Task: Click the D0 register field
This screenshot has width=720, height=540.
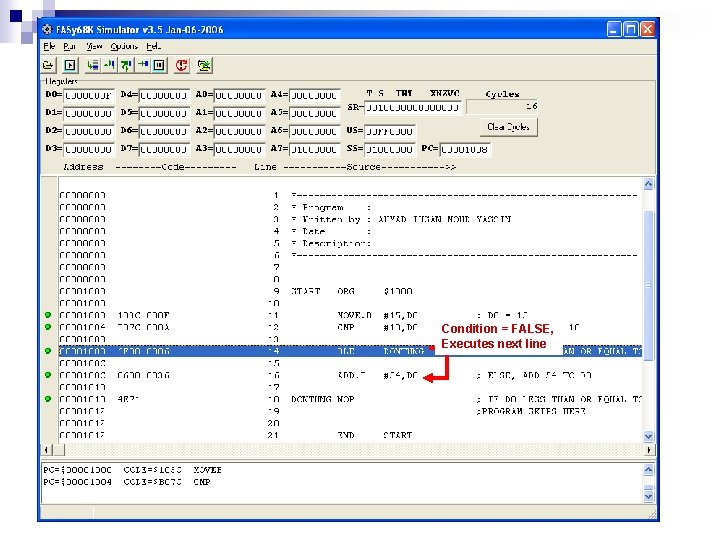Action: click(x=88, y=96)
